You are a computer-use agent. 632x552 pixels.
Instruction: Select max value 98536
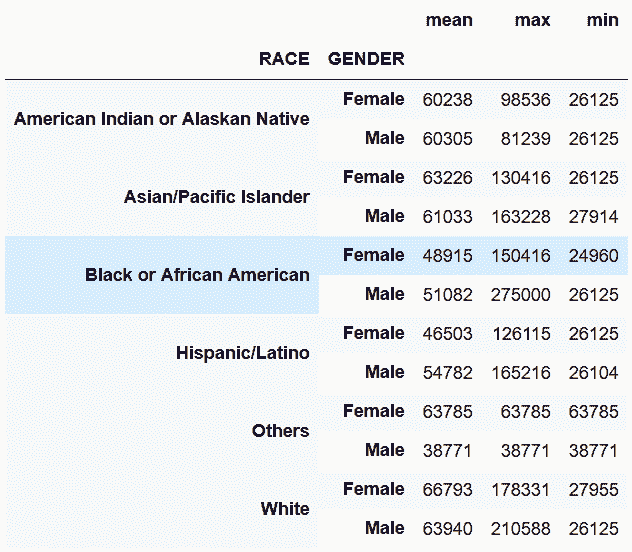pos(525,100)
